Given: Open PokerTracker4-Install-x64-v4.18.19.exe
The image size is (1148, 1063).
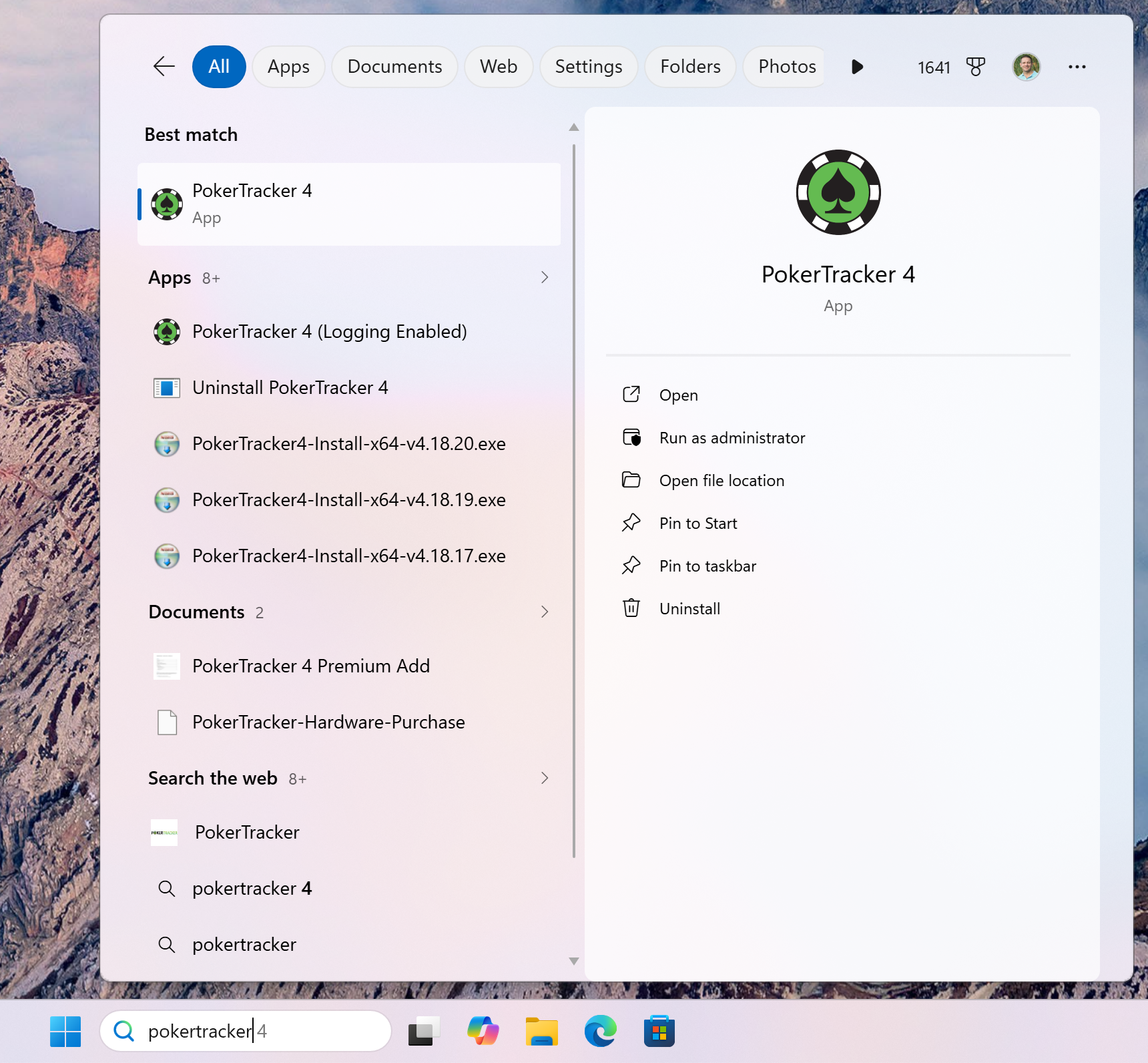Looking at the screenshot, I should tap(349, 500).
